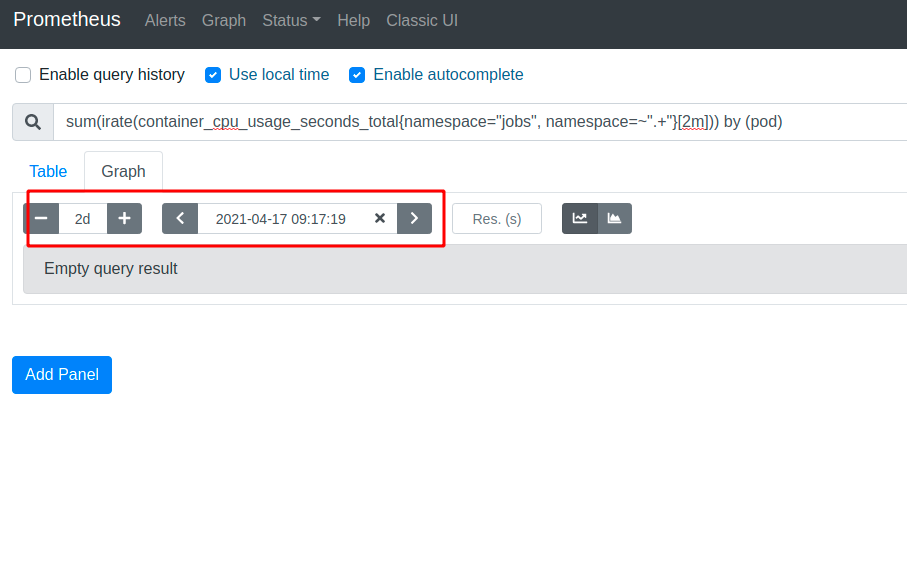Screen dimensions: 907x568
Task: Switch to the Classic UI
Action: click(422, 21)
